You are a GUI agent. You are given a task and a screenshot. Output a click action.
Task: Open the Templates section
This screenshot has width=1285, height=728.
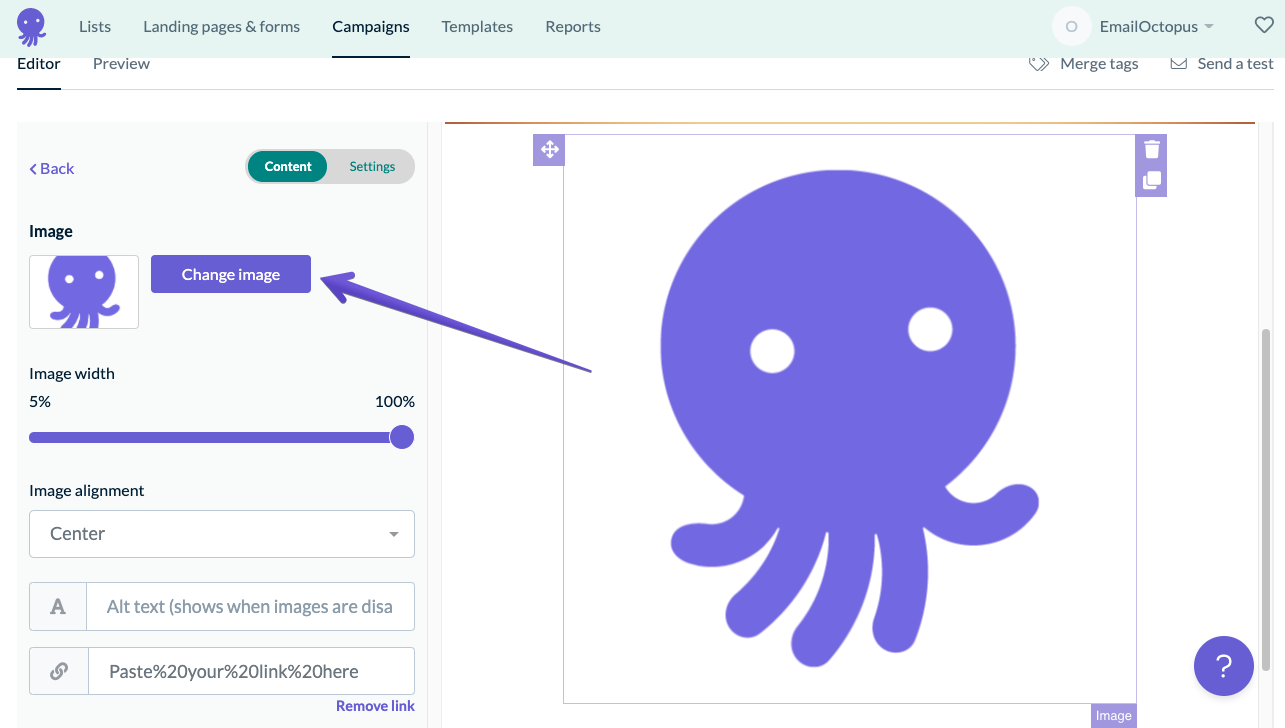tap(477, 27)
